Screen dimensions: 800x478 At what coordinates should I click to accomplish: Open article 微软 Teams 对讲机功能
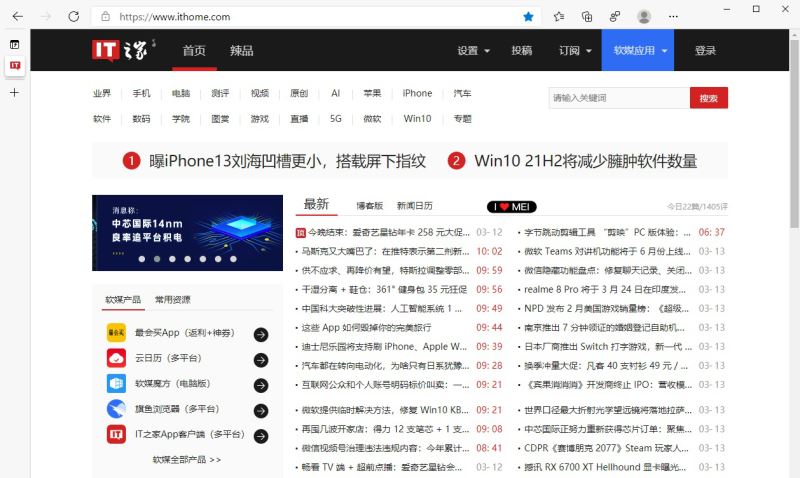point(607,251)
